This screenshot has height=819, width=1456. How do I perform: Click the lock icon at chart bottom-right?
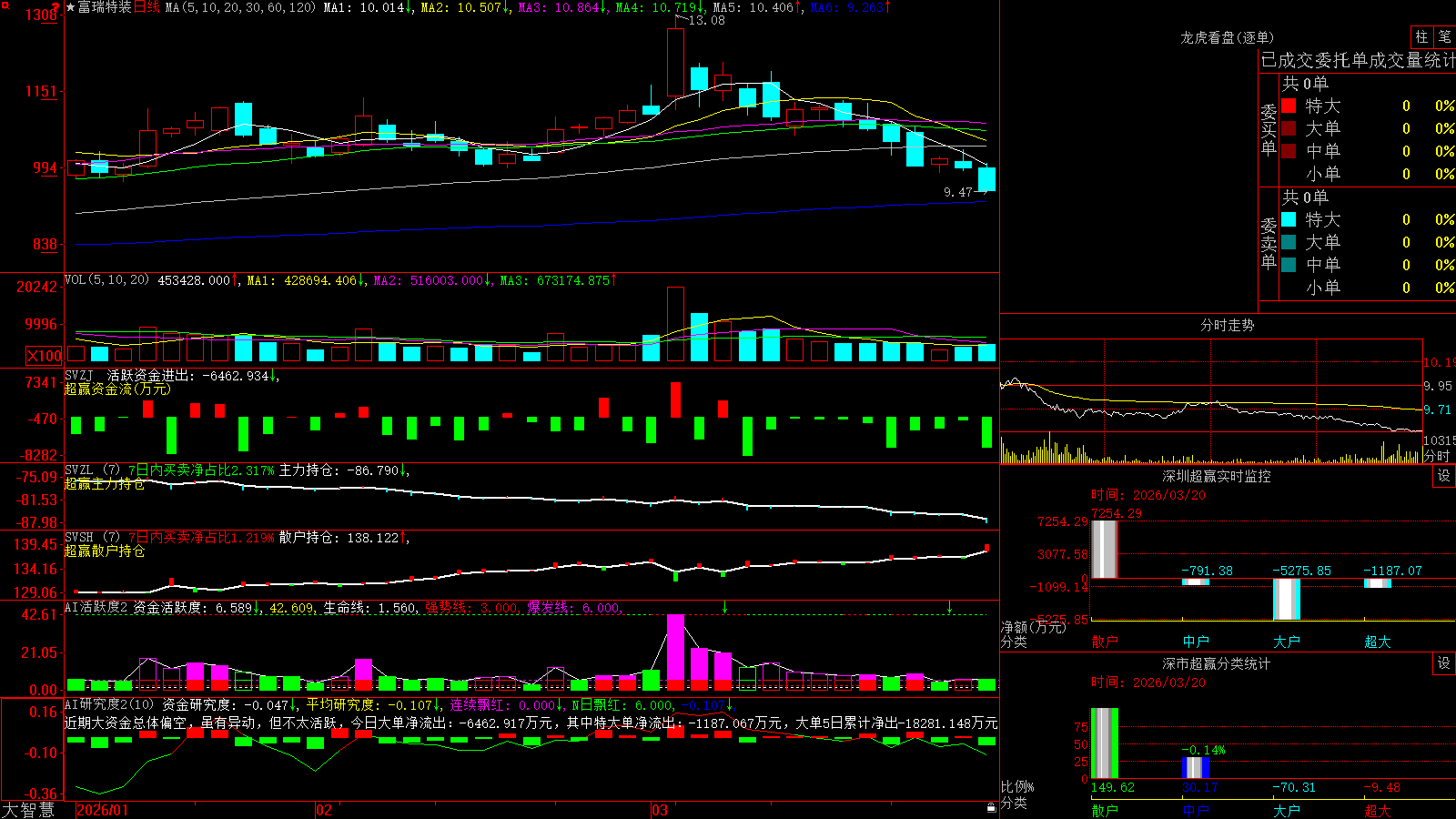(x=991, y=808)
